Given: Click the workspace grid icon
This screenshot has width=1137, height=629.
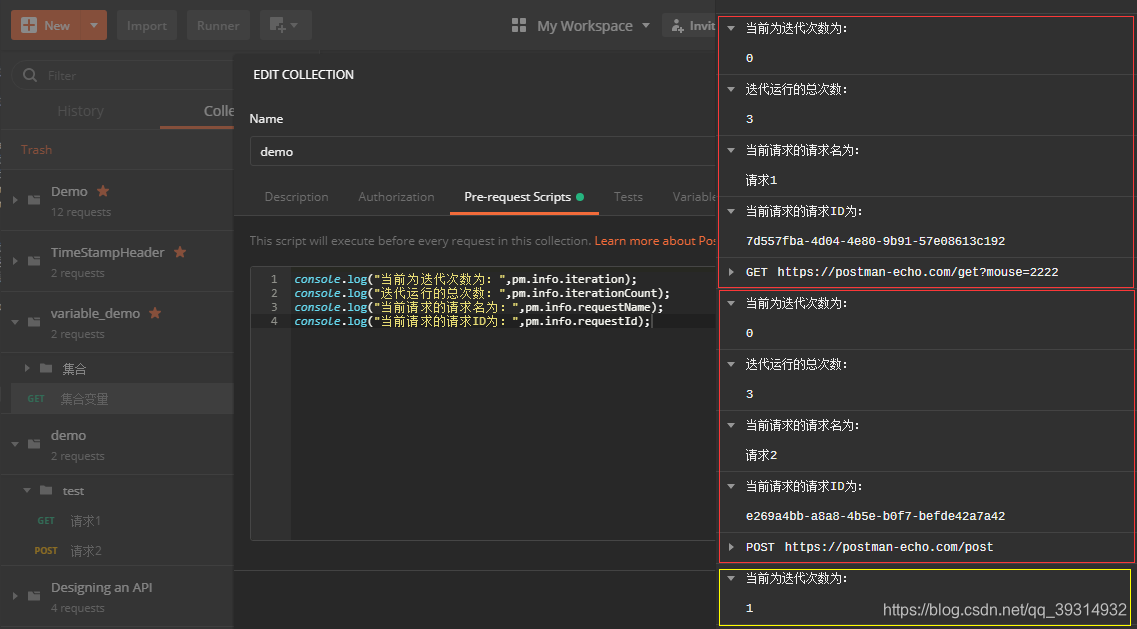Looking at the screenshot, I should [x=518, y=25].
